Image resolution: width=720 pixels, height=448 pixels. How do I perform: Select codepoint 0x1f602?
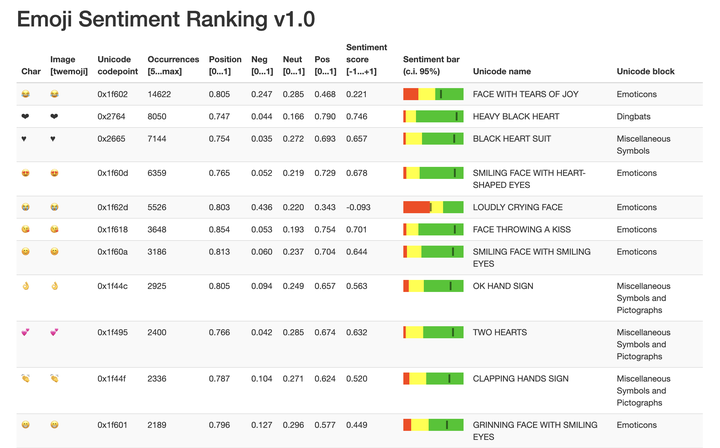(112, 94)
